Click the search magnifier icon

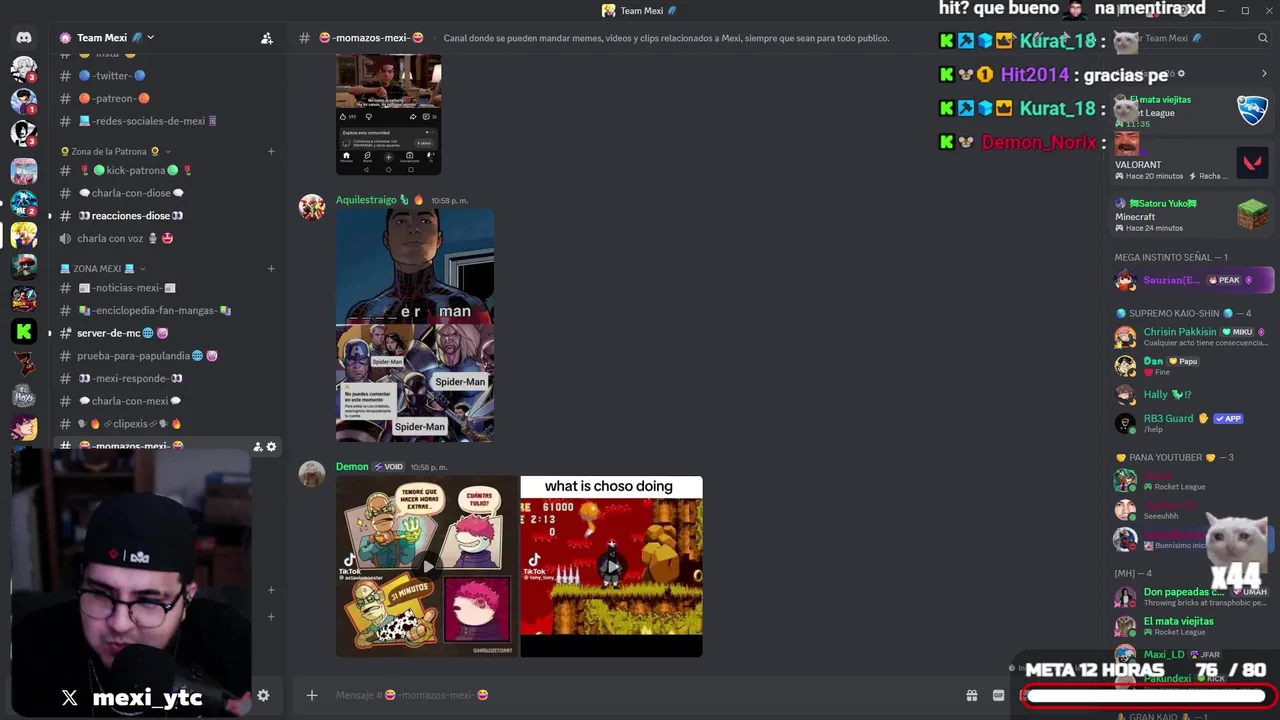click(x=1263, y=38)
